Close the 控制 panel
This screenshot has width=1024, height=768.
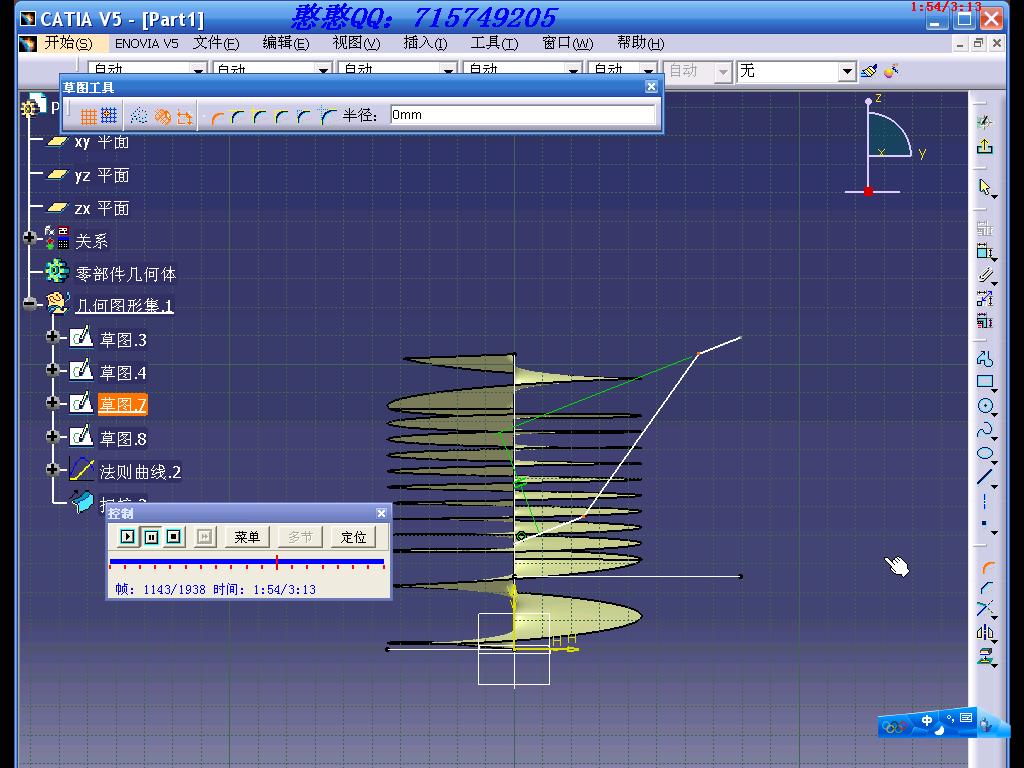tap(381, 513)
